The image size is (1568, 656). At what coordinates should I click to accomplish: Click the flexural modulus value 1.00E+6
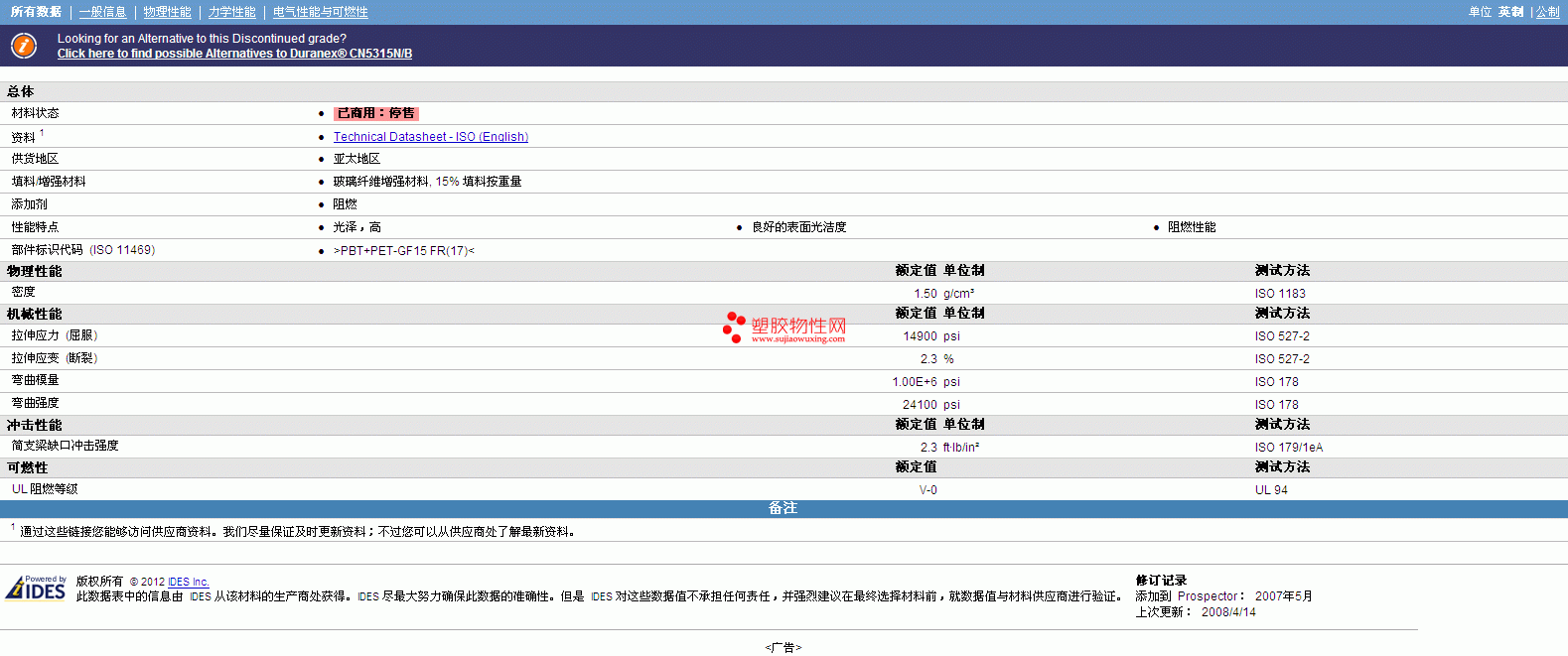coord(915,382)
